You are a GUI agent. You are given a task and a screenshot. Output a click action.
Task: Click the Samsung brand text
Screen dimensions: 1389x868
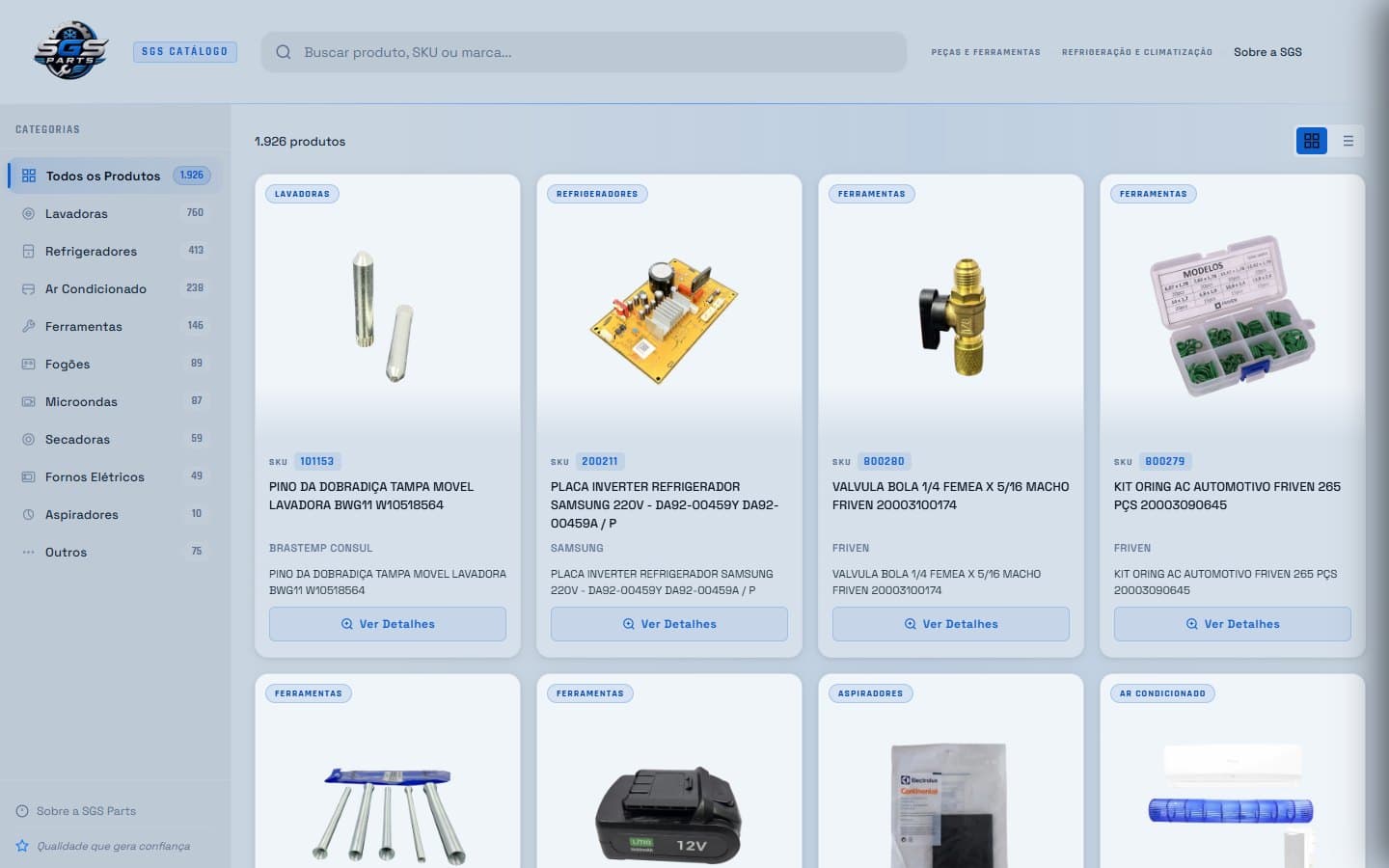tap(577, 548)
